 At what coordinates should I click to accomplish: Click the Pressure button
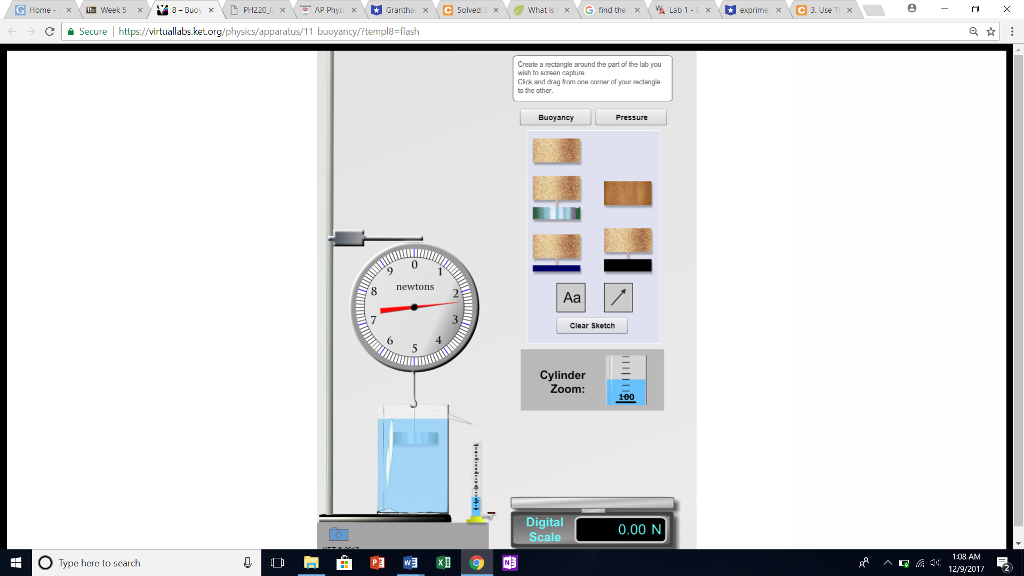(631, 118)
